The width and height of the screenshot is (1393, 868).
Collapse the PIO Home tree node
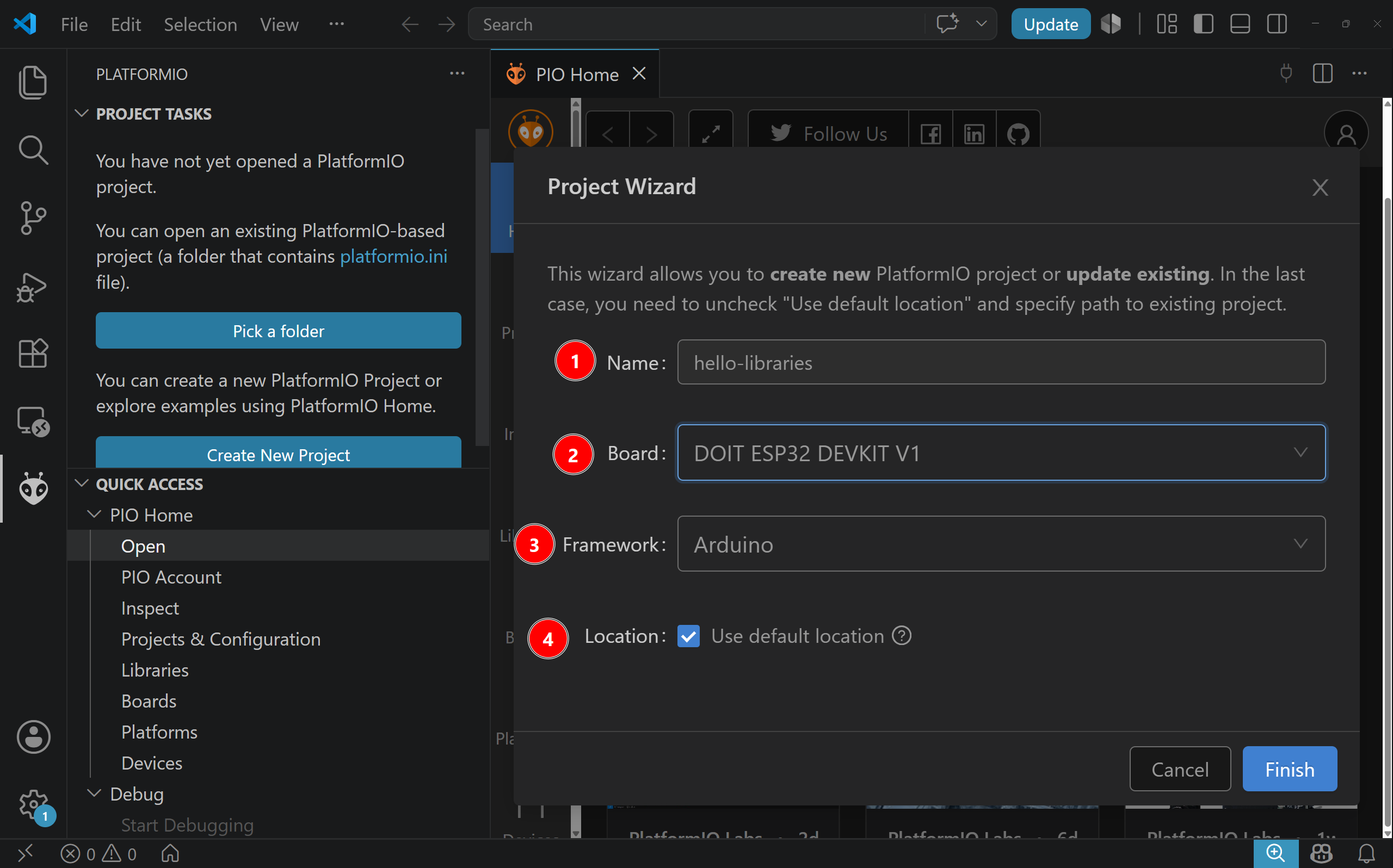[94, 514]
